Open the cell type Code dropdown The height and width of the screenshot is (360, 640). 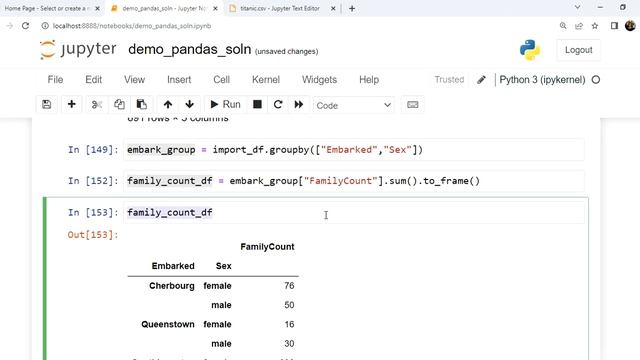353,105
